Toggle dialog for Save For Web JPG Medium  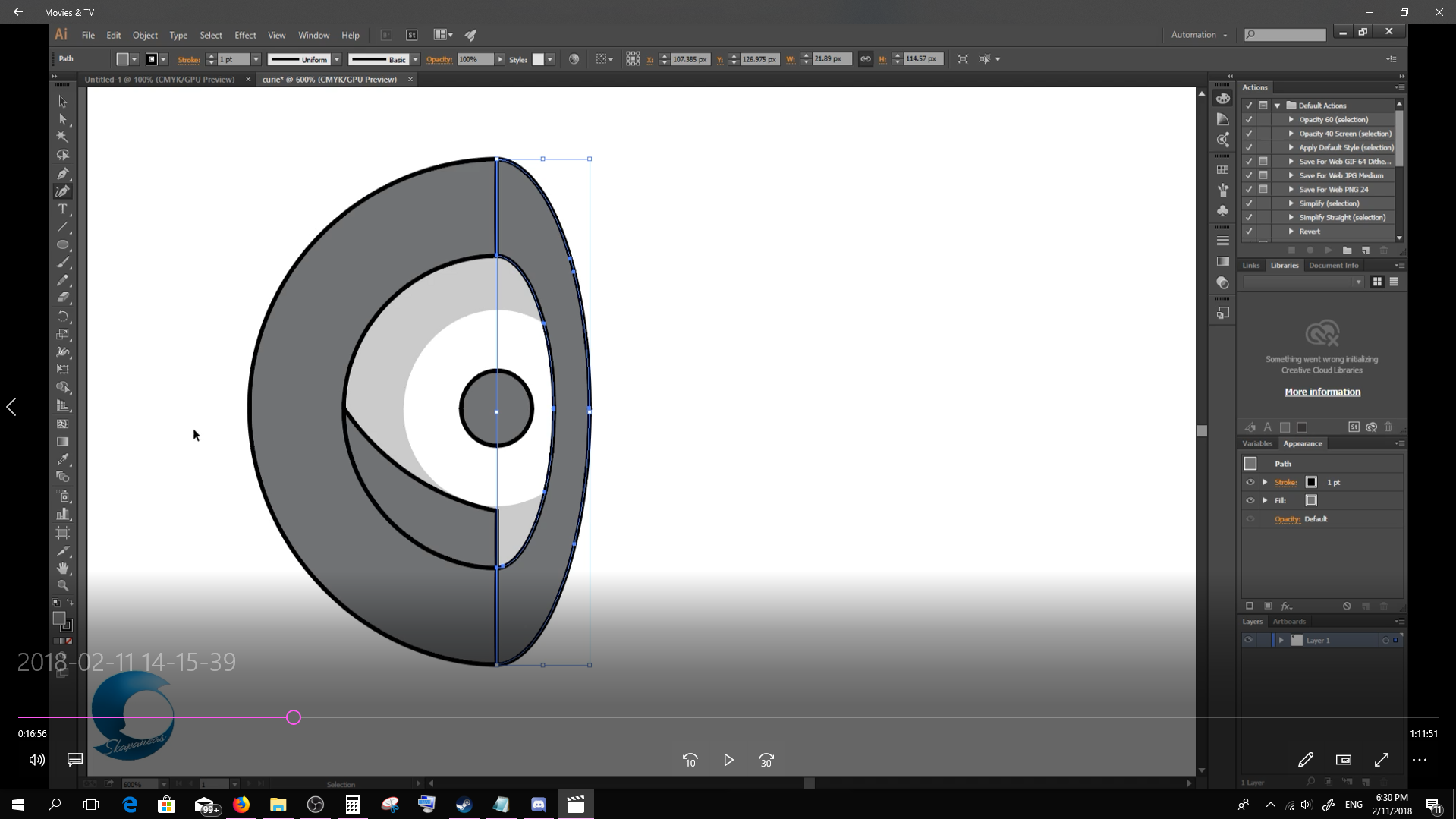(x=1264, y=175)
